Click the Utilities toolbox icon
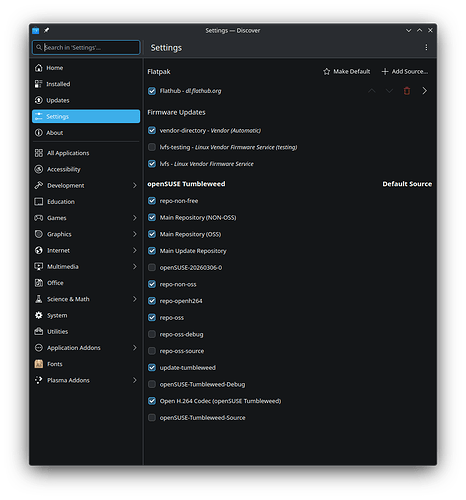This screenshot has width=466, height=500. (39, 331)
